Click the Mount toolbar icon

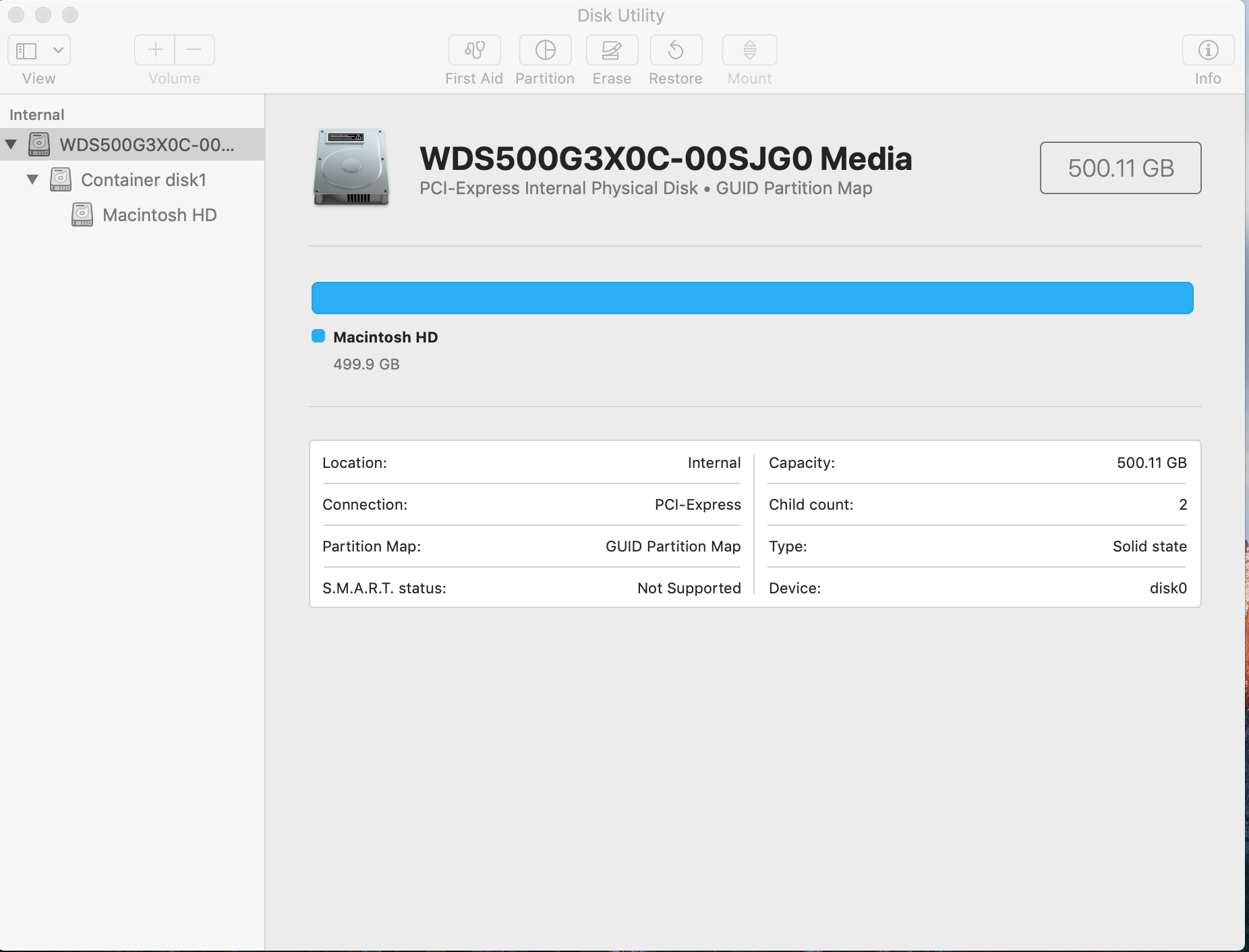tap(749, 51)
